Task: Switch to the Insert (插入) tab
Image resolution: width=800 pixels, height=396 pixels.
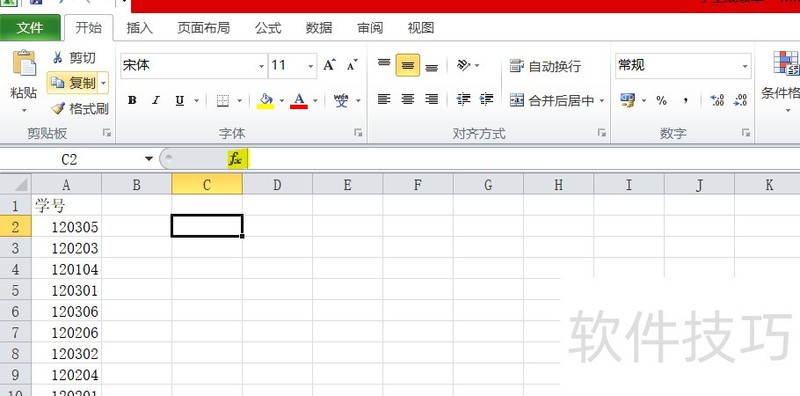Action: click(139, 28)
